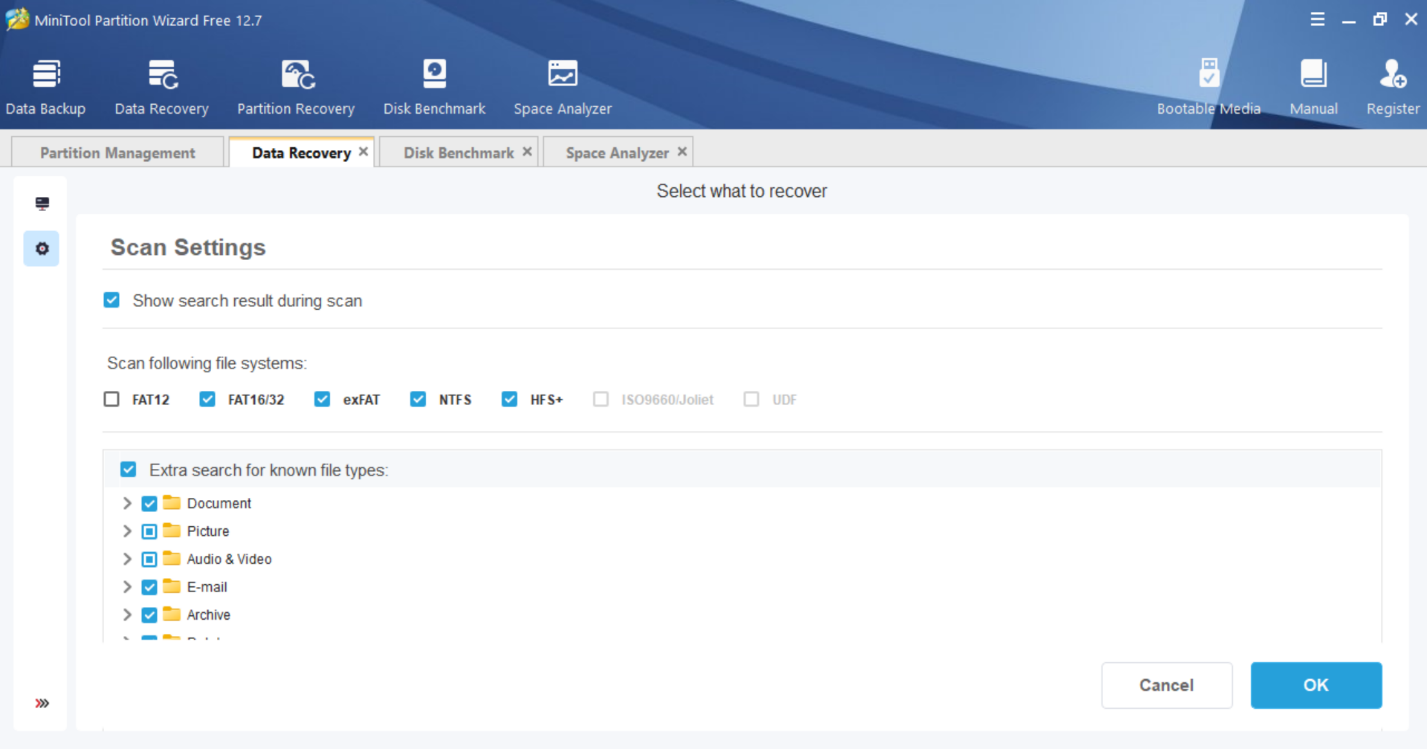Restore down the MiniTool window

coord(1380,19)
